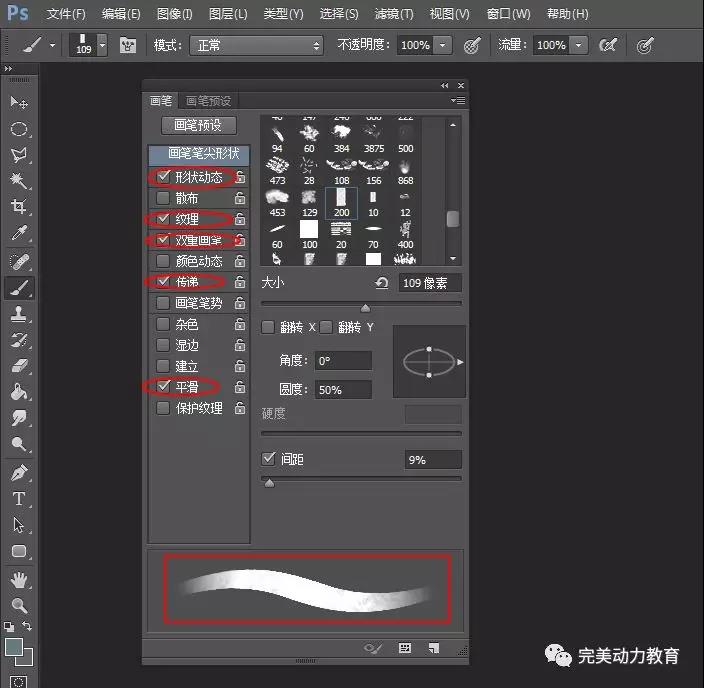Screen dimensions: 704x688
Task: Select the Hand tool
Action: click(x=18, y=579)
